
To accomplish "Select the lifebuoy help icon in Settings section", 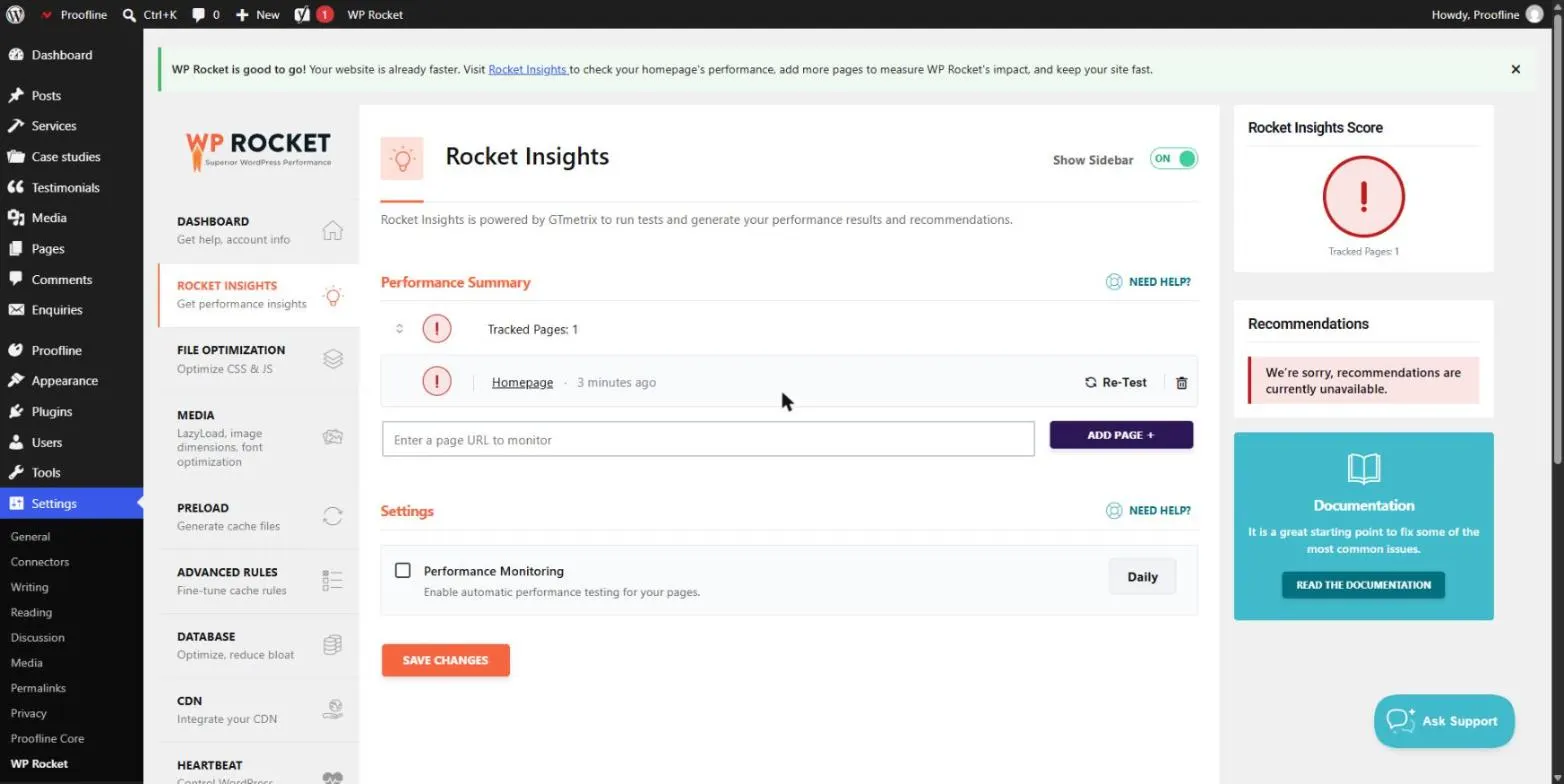I will 1113,510.
